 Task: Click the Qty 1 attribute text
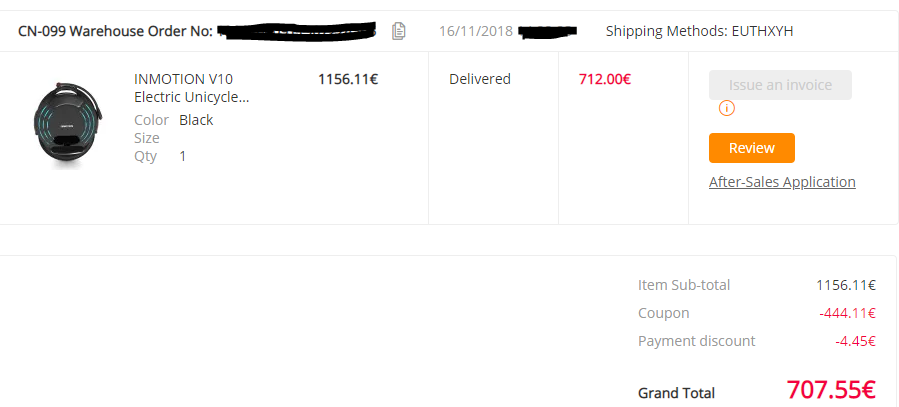click(160, 156)
